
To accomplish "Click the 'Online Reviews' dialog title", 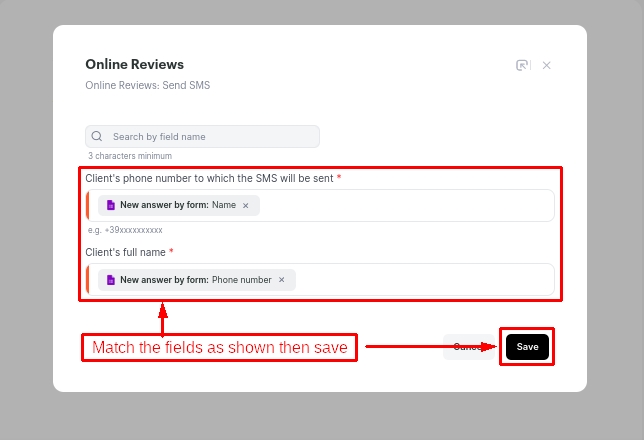I will (134, 64).
